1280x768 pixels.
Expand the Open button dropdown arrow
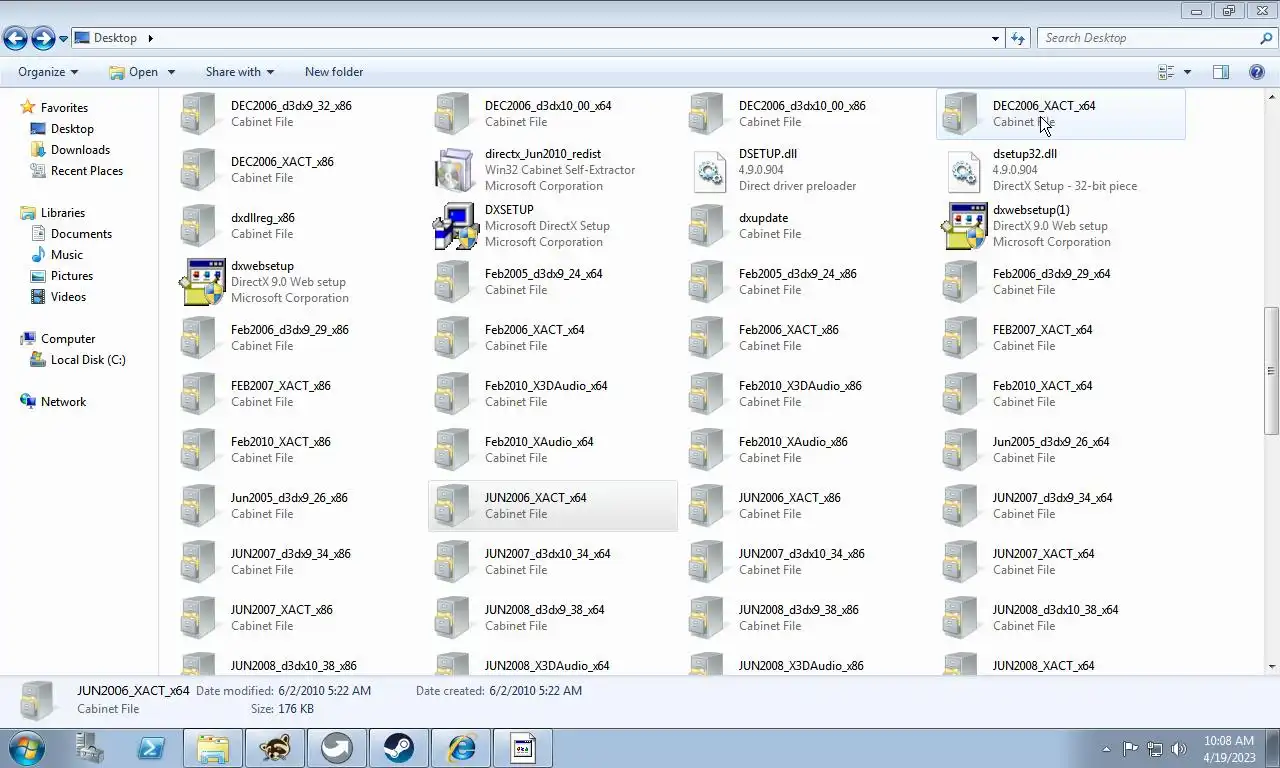pos(171,72)
